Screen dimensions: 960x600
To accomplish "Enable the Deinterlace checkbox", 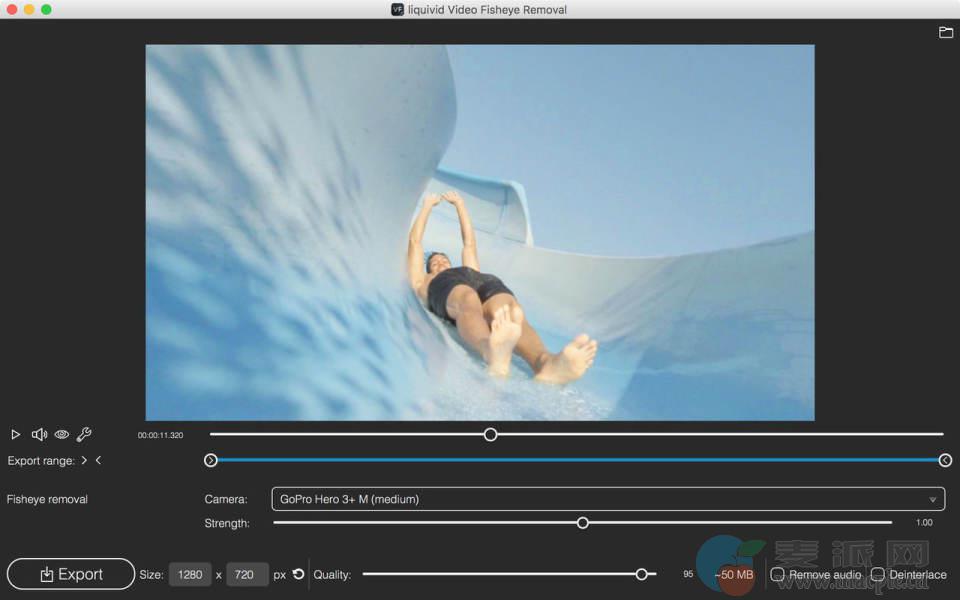I will [x=877, y=575].
